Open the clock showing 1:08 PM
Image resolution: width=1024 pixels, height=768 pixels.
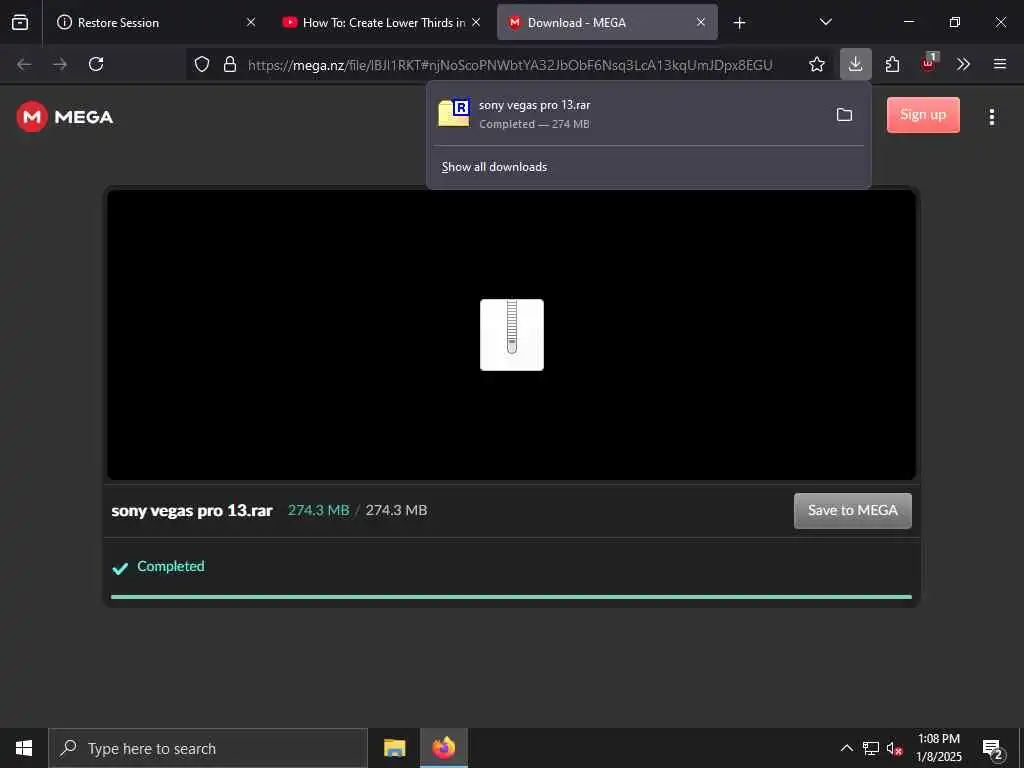coord(939,748)
